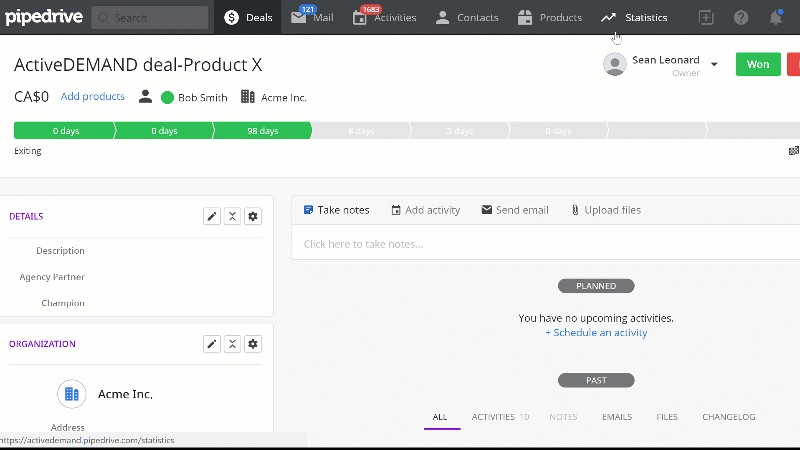This screenshot has height=450, width=800.
Task: Focus the Search field
Action: click(149, 18)
